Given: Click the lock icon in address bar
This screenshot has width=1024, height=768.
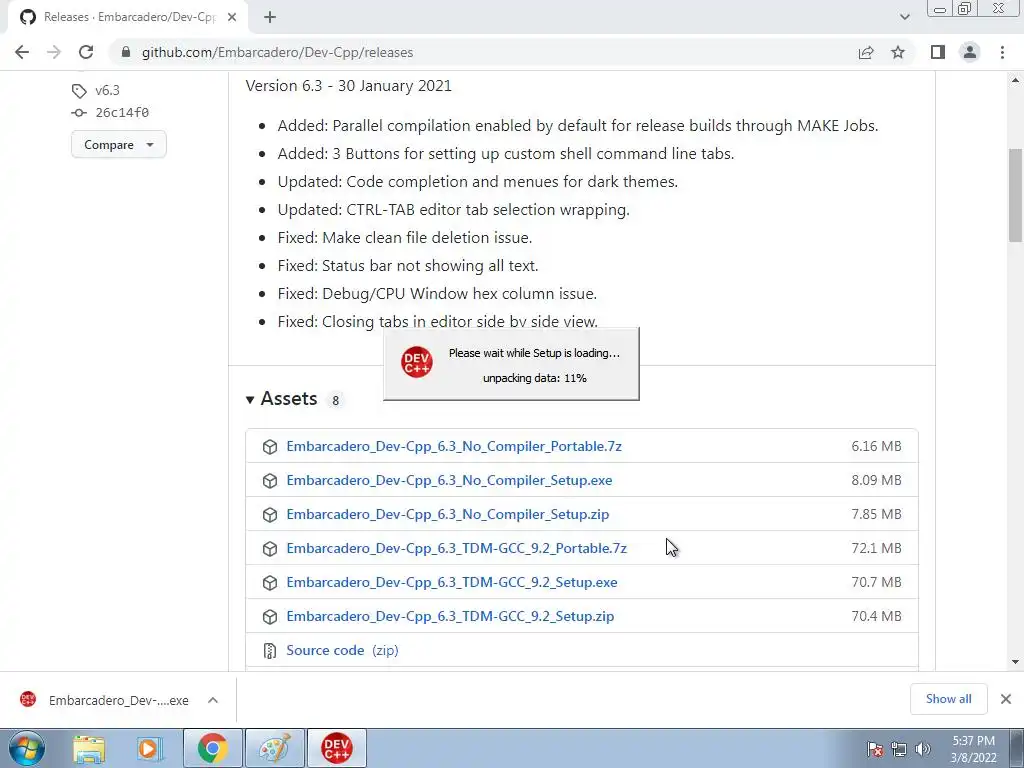Looking at the screenshot, I should [126, 52].
